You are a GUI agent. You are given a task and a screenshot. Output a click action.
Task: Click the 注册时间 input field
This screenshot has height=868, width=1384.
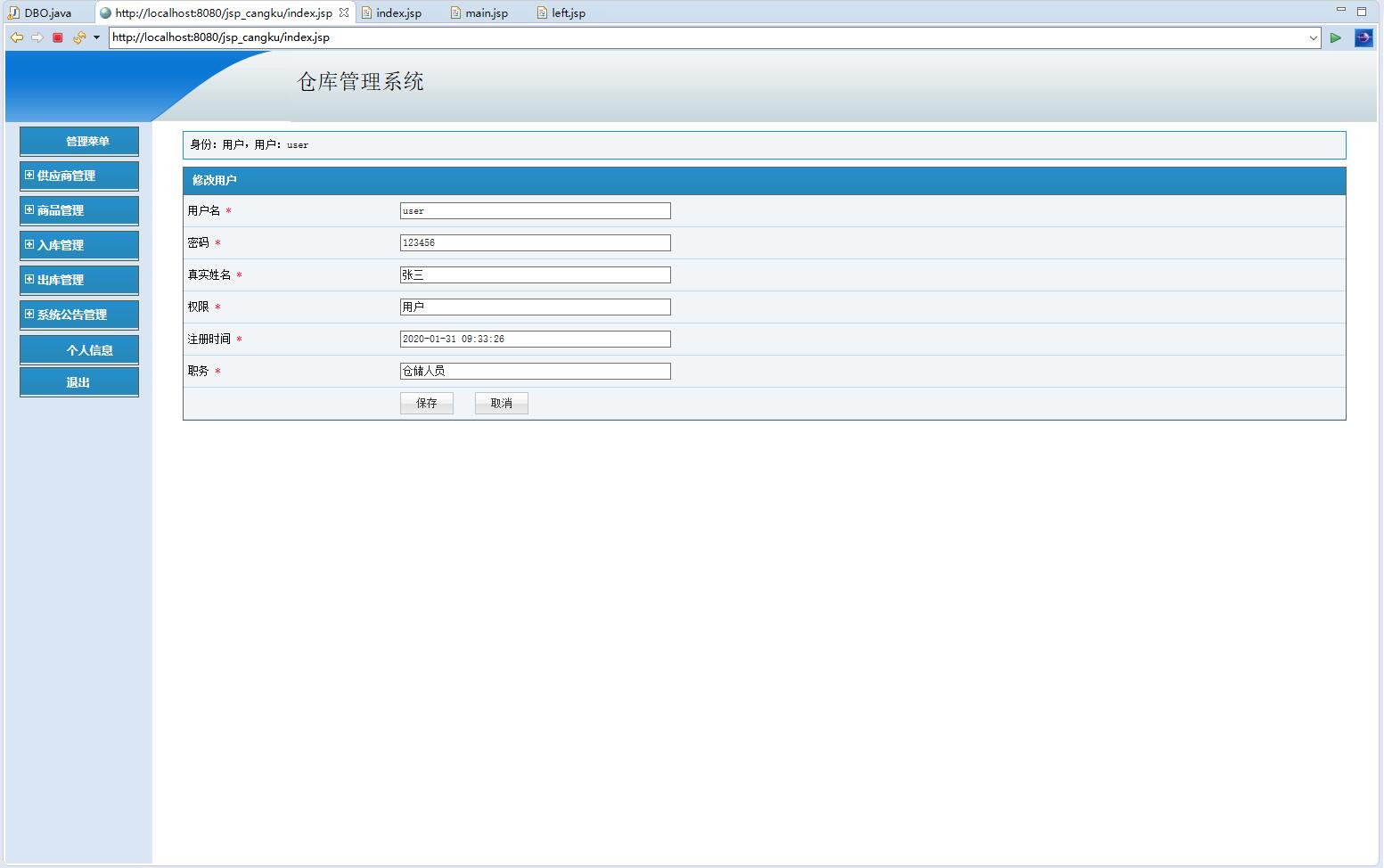[536, 340]
